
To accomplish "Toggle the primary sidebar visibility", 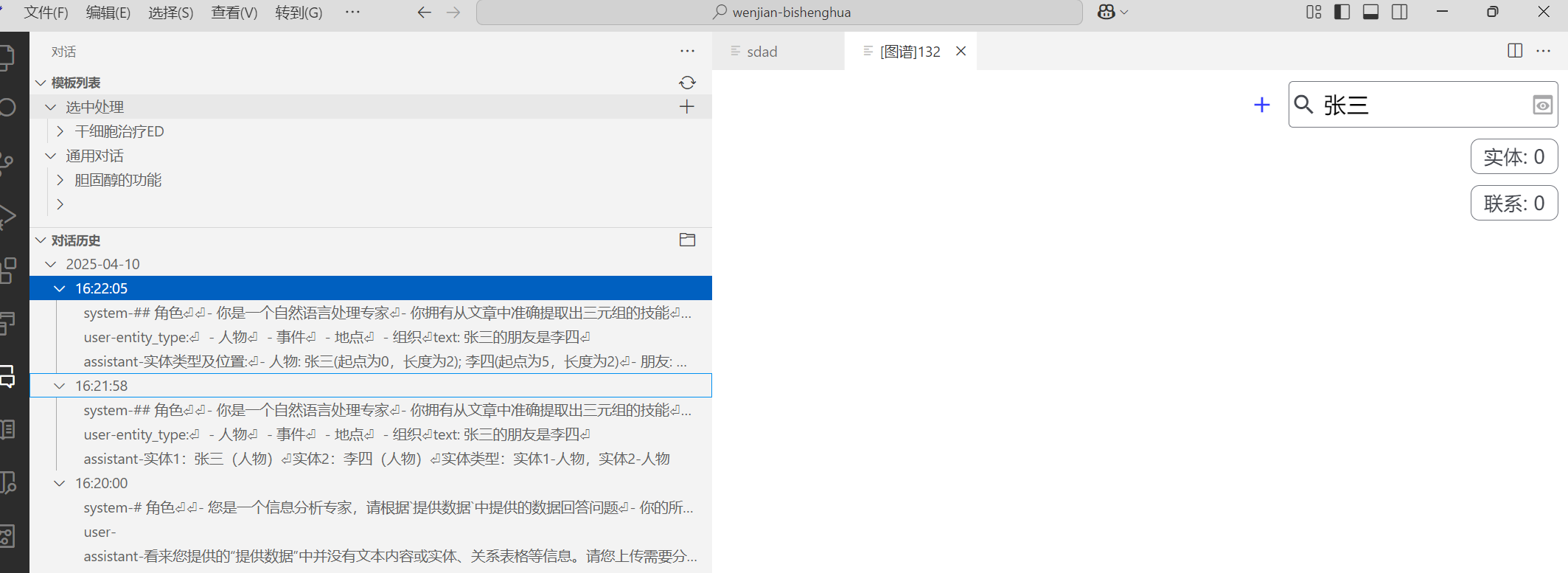I will click(1342, 12).
